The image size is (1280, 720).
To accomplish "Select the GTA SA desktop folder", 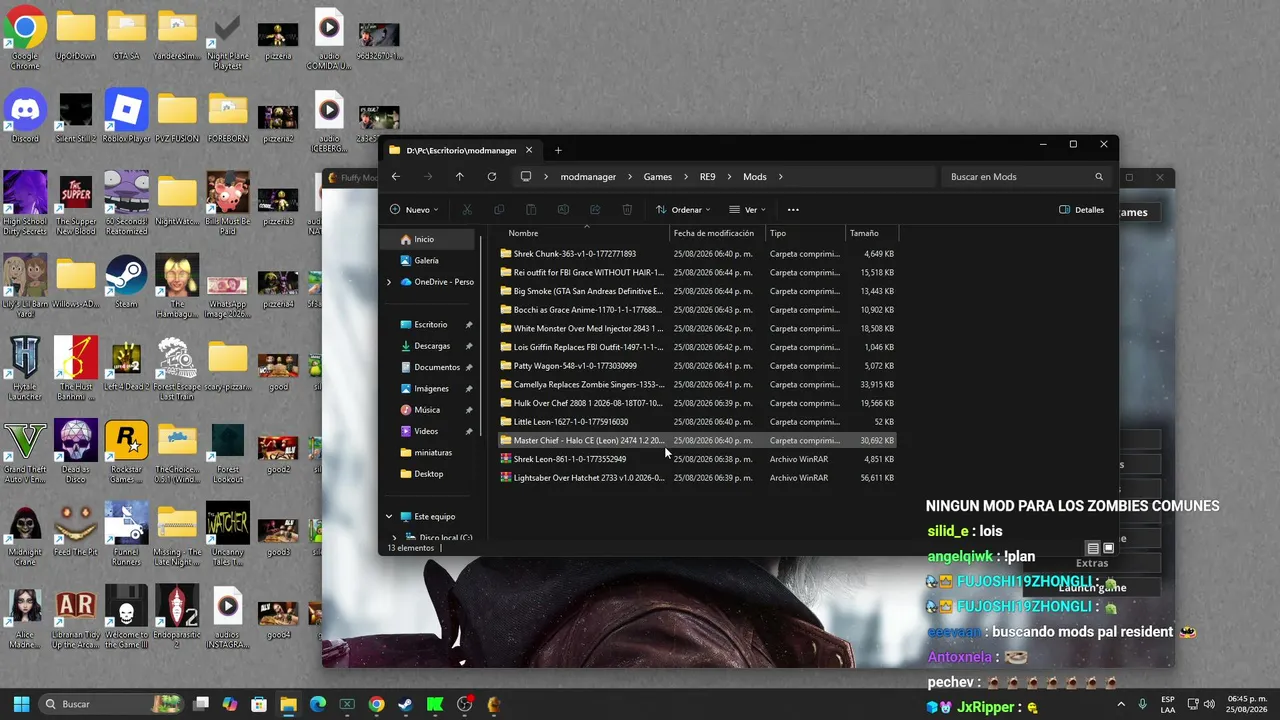I will (126, 34).
